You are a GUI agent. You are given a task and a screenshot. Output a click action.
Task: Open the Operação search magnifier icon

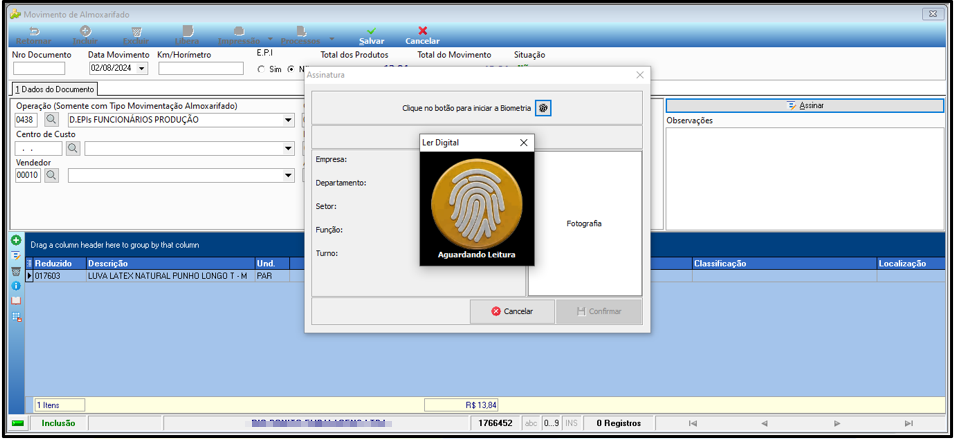pyautogui.click(x=52, y=120)
